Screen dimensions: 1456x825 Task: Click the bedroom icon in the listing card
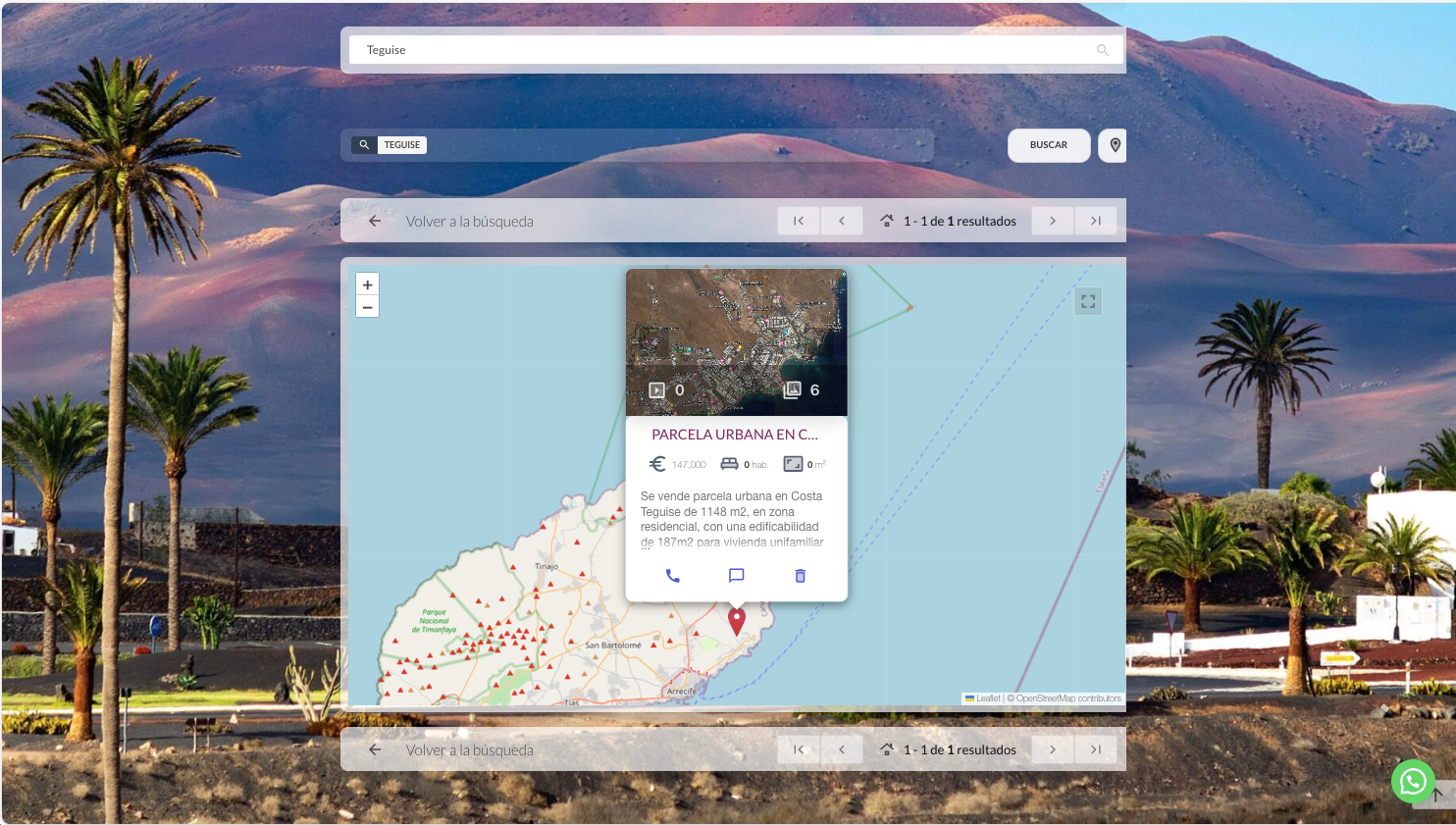[x=729, y=464]
